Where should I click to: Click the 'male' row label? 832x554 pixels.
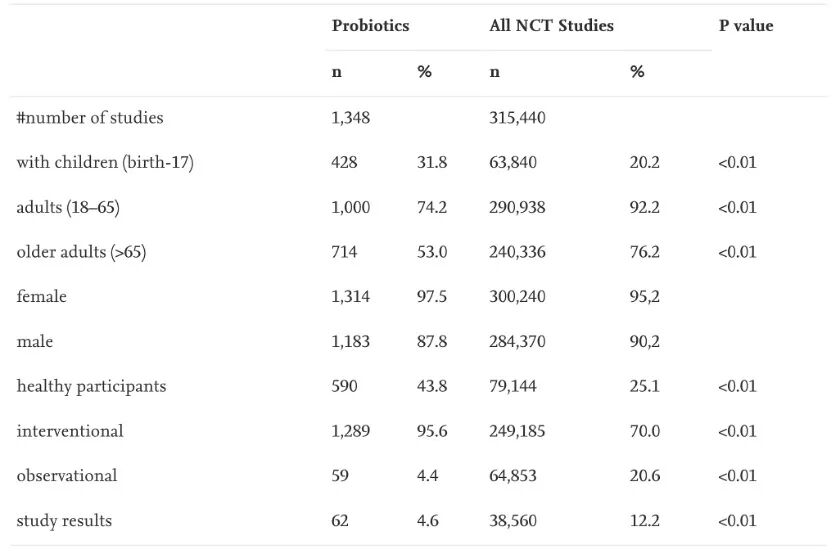click(x=35, y=342)
